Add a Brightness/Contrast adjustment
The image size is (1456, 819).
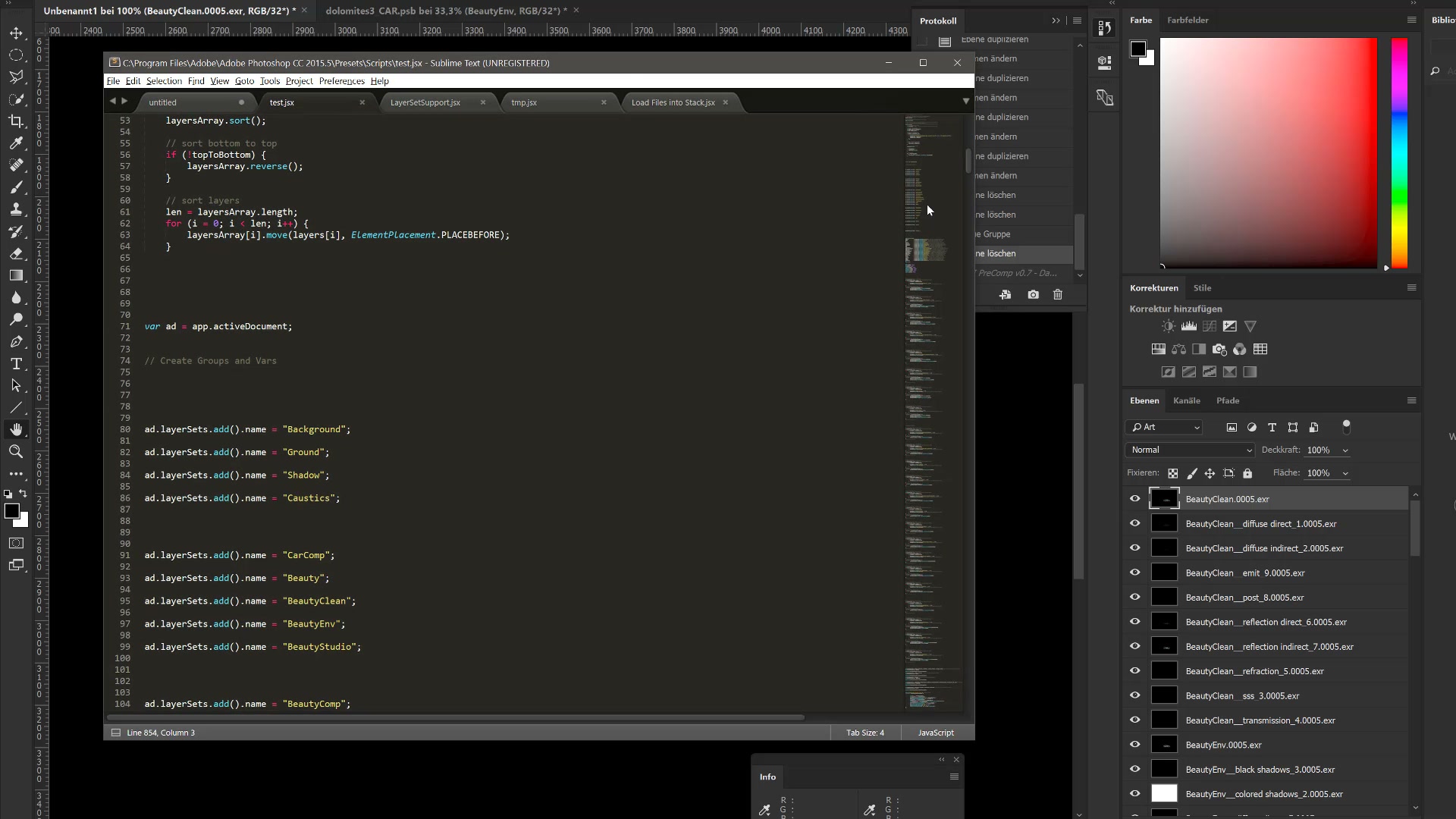tap(1169, 326)
